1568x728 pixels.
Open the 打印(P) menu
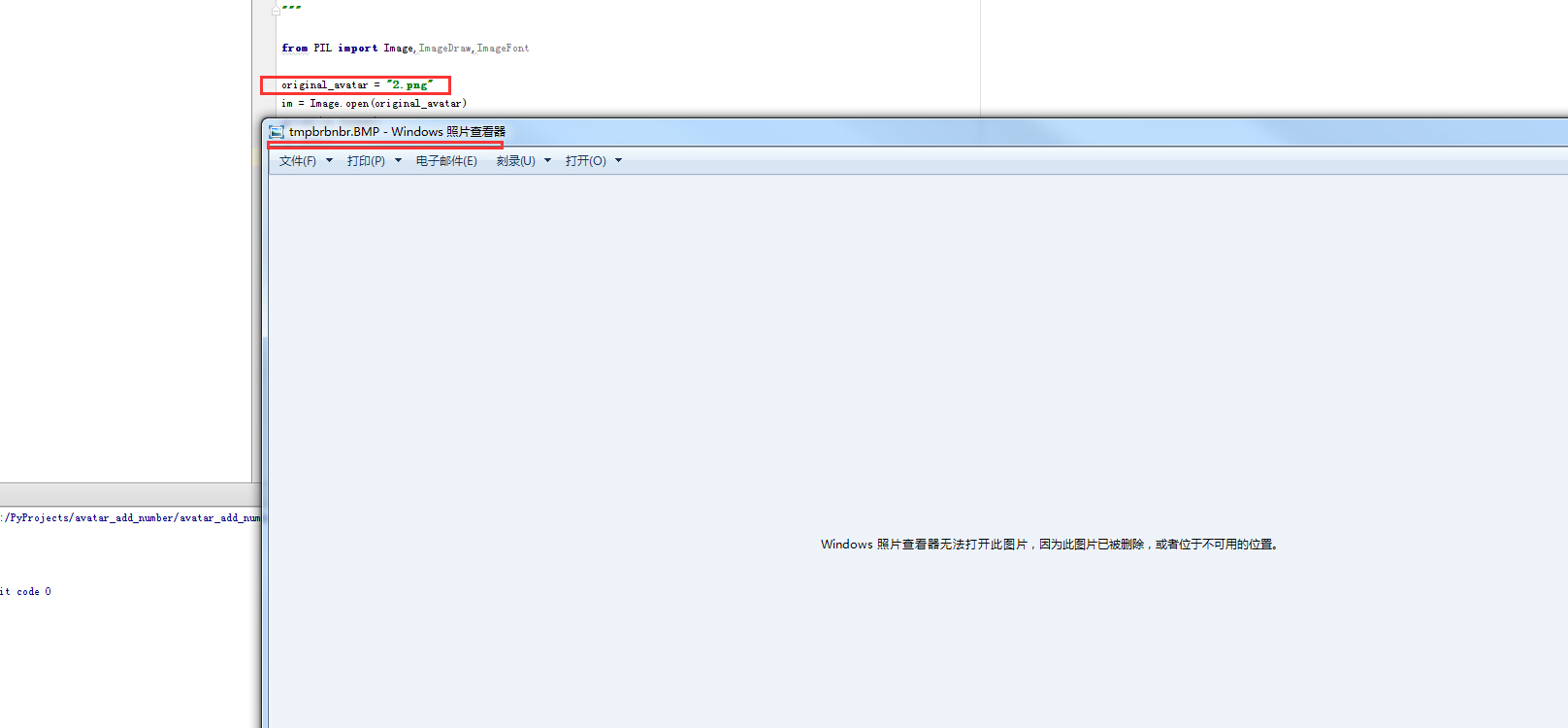pyautogui.click(x=366, y=161)
